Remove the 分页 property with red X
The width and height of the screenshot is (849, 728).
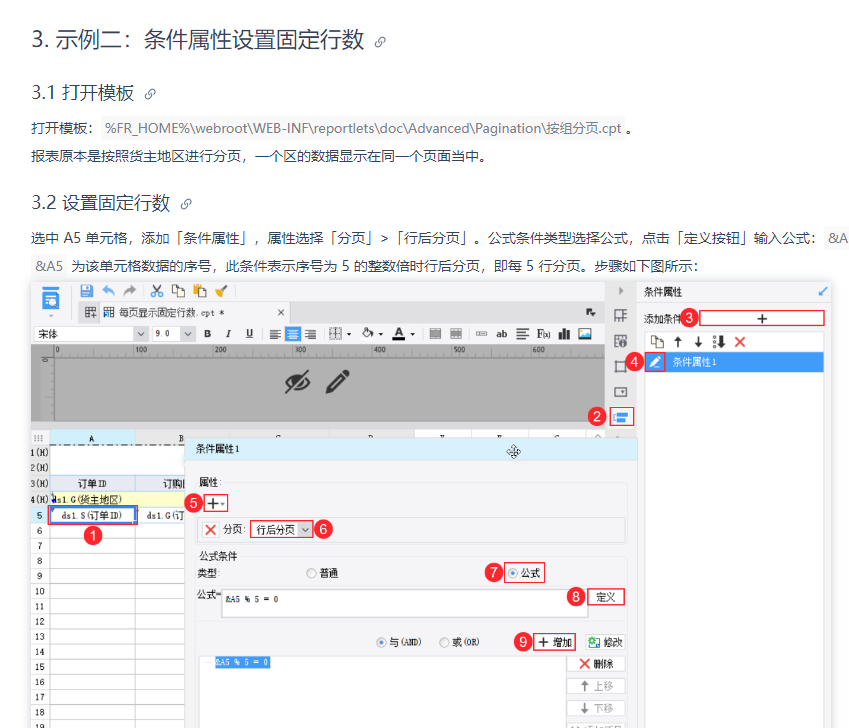coord(211,530)
